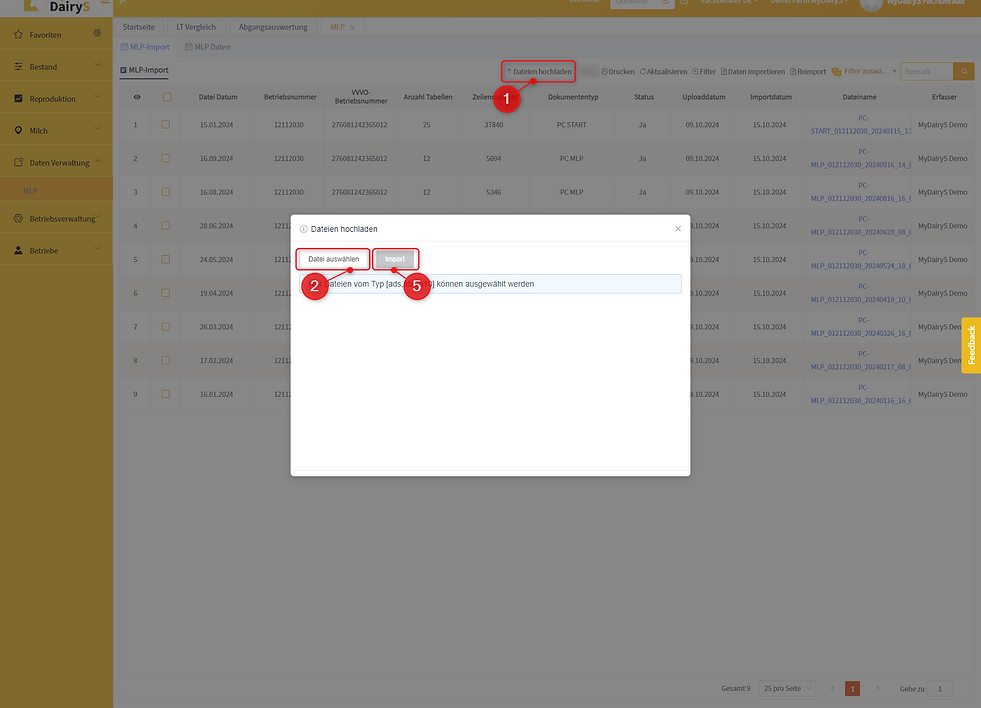981x708 pixels.
Task: Open the Filter toolbar option
Action: tap(704, 71)
